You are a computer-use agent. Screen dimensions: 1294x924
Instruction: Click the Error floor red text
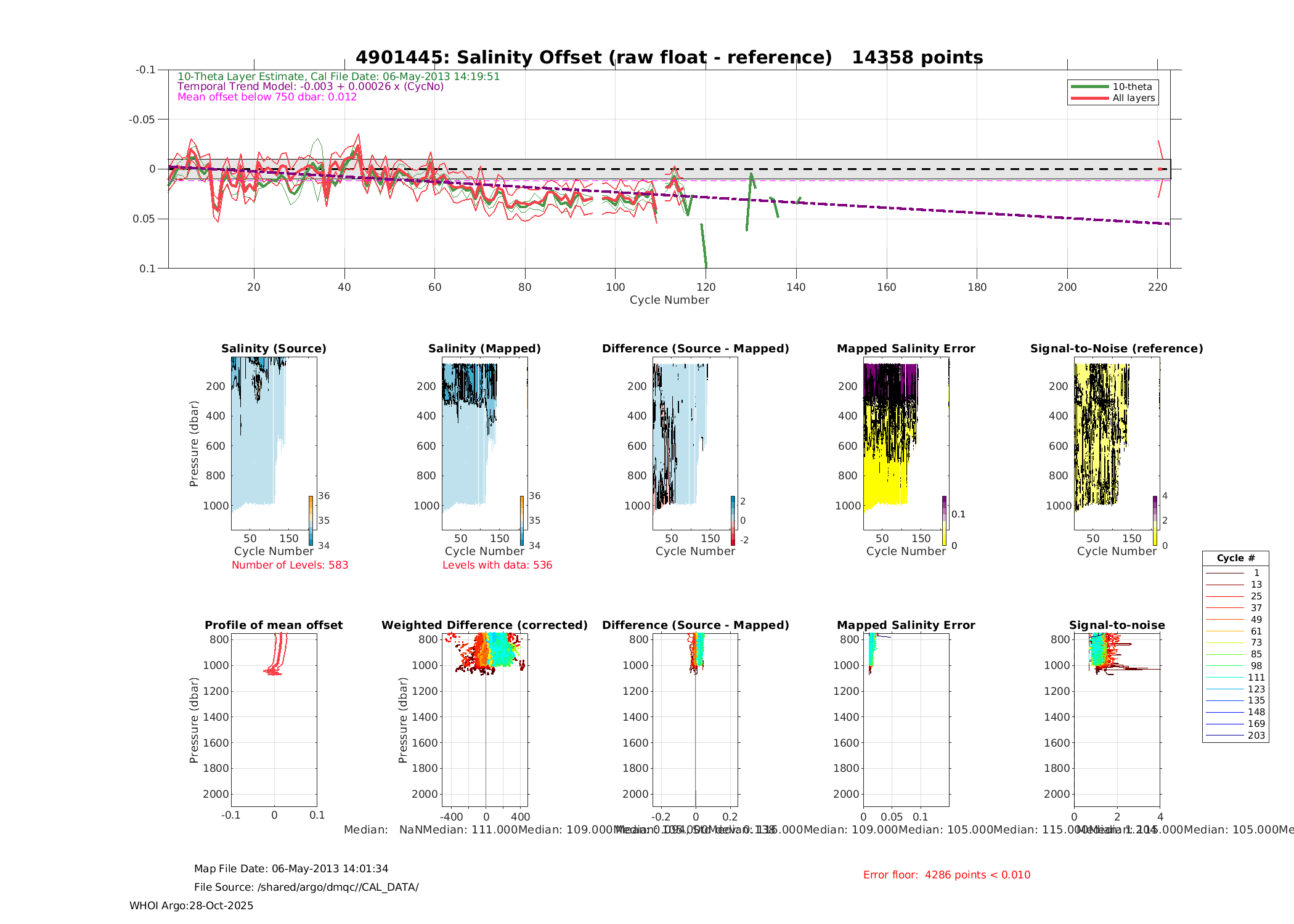[x=946, y=875]
